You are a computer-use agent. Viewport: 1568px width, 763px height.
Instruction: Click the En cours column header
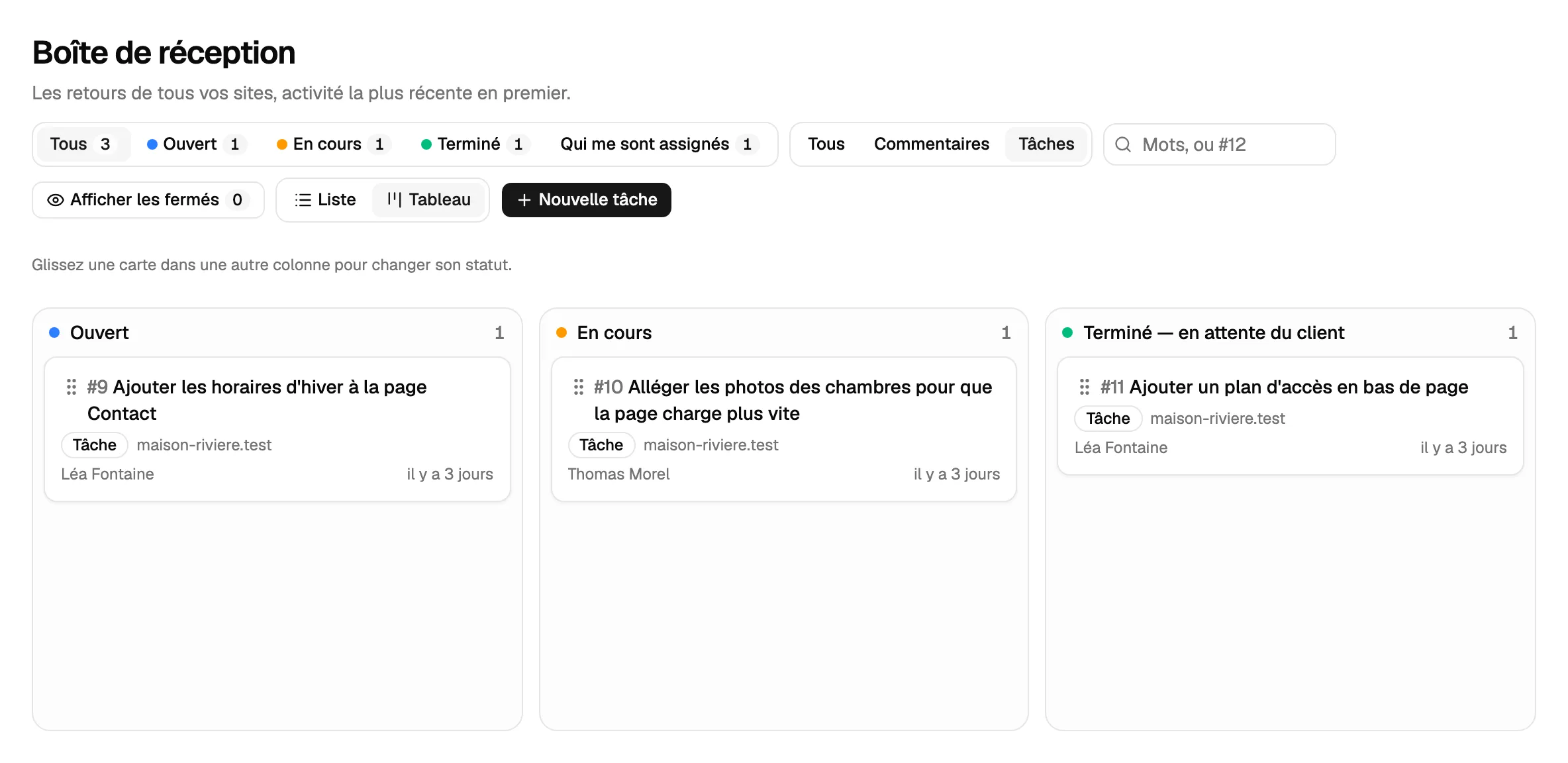[x=614, y=332]
